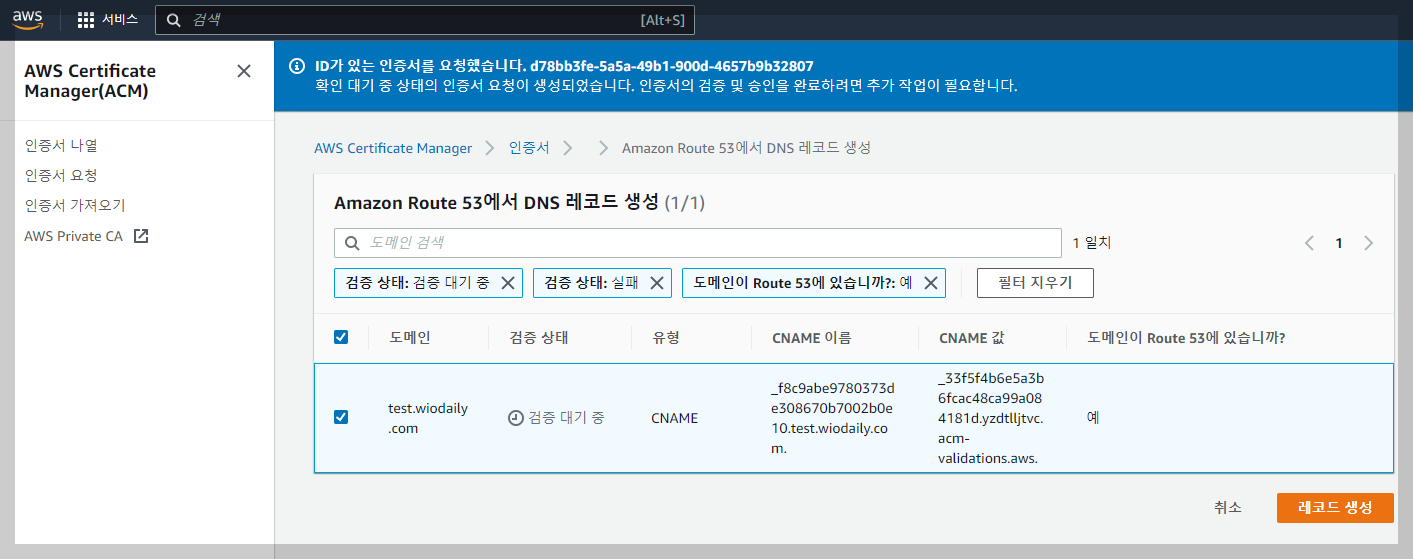Click the _33f5f4b6e5a3b CNAME value cell
The height and width of the screenshot is (559, 1413).
tap(991, 418)
